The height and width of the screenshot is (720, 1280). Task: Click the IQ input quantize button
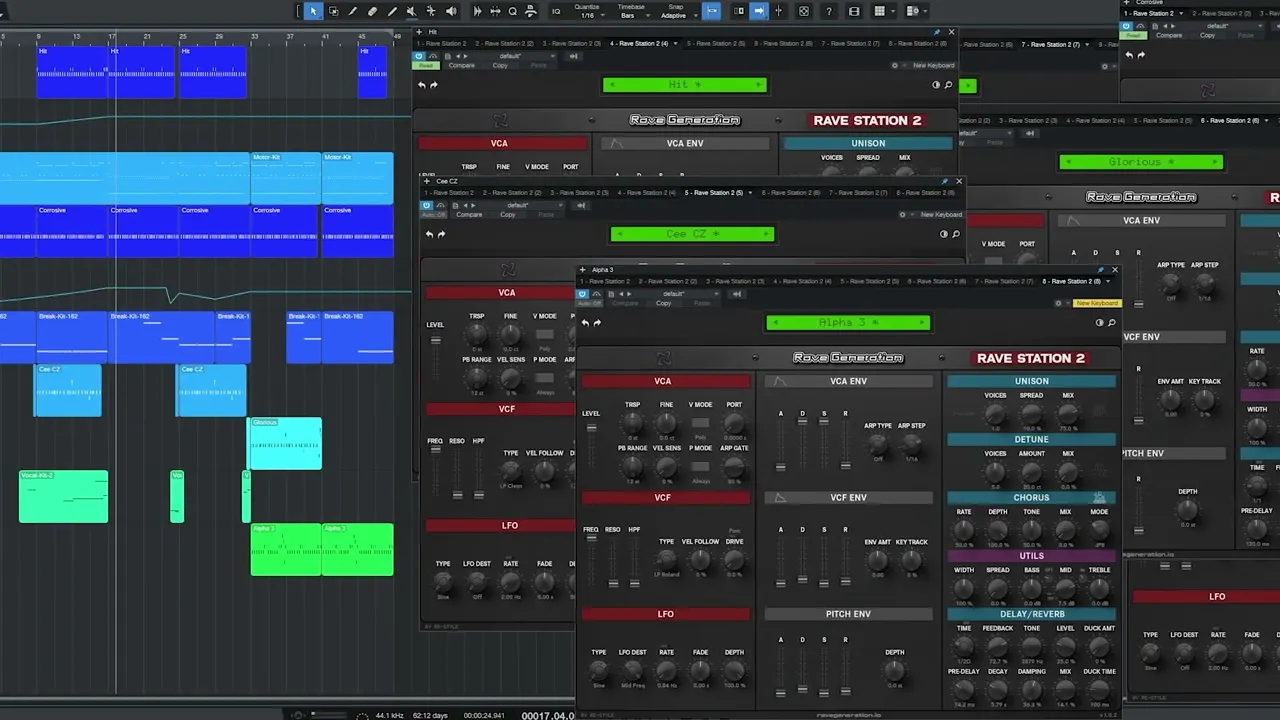556,11
